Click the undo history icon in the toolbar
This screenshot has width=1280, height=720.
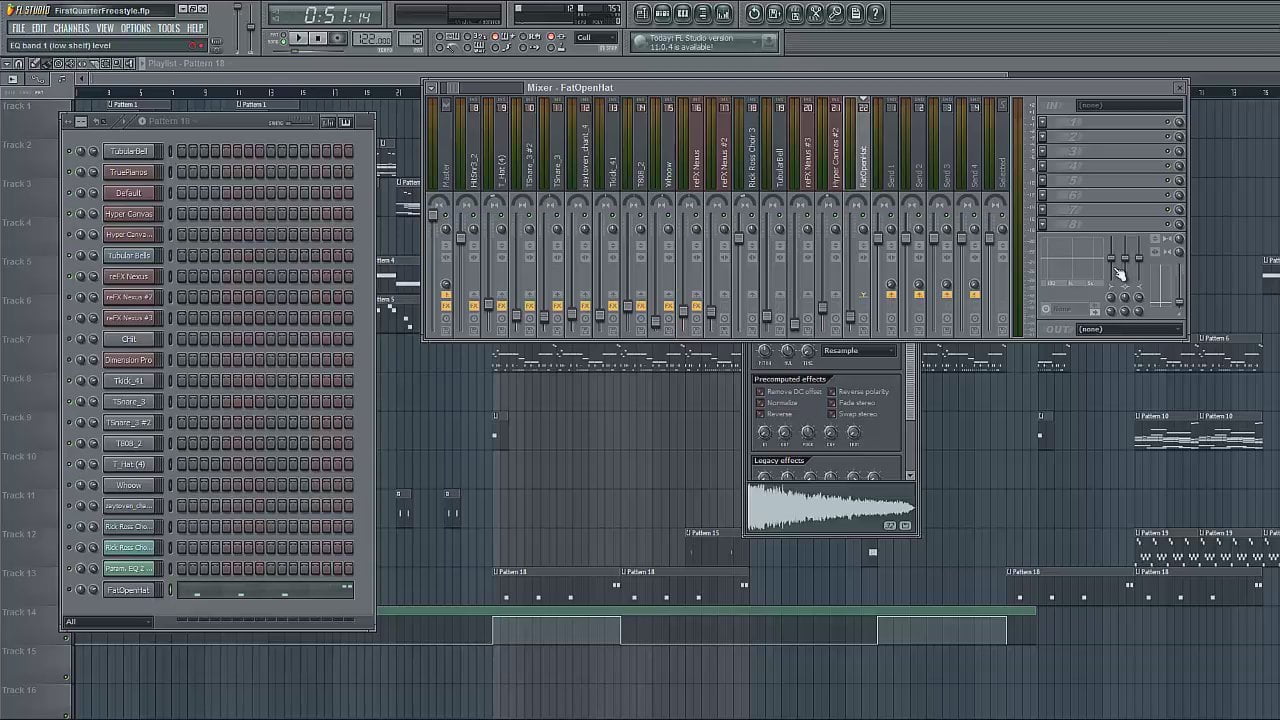click(x=755, y=13)
